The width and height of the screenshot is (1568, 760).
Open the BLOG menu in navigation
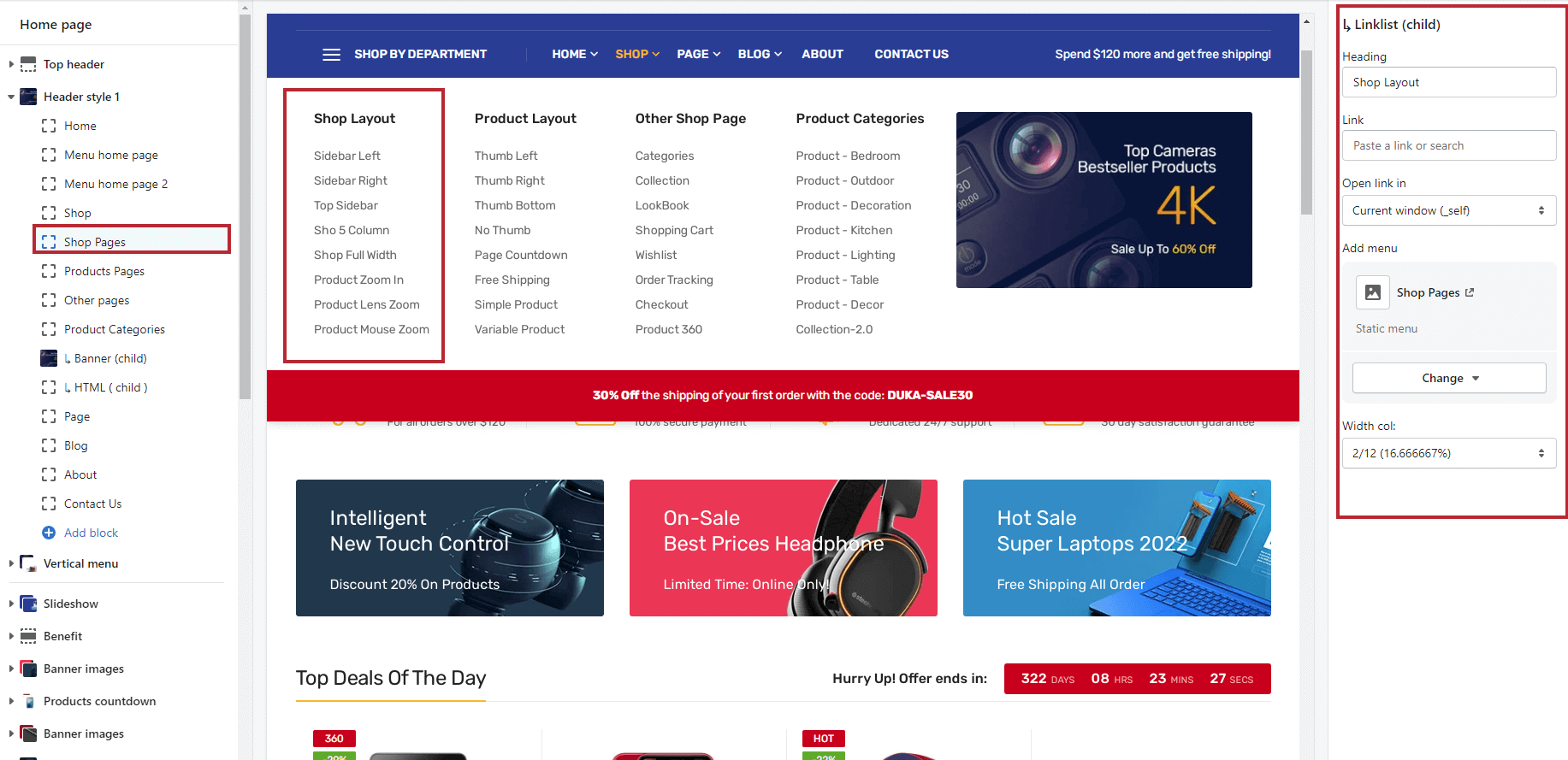click(x=759, y=55)
